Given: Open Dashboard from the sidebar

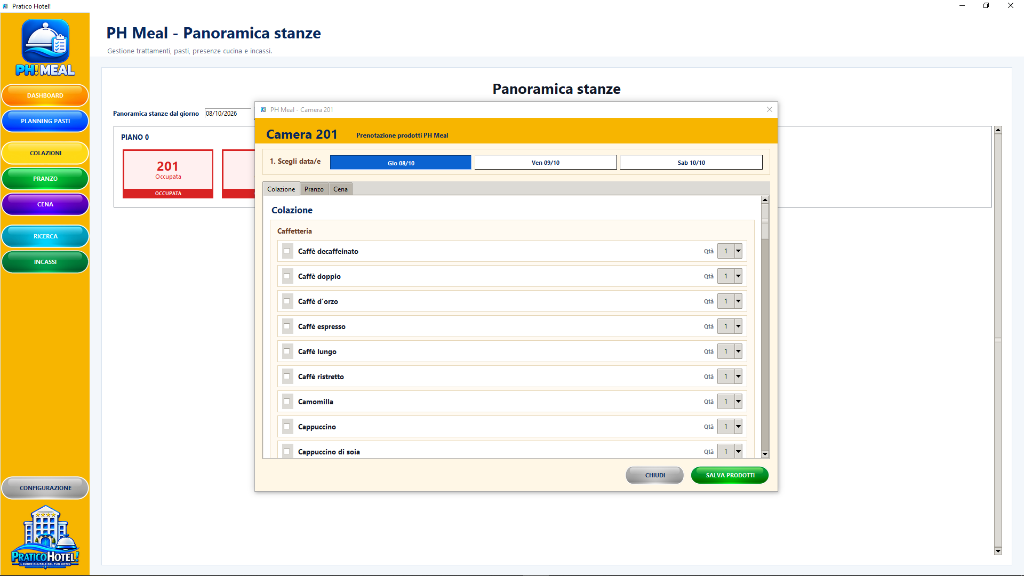Looking at the screenshot, I should click(x=45, y=96).
